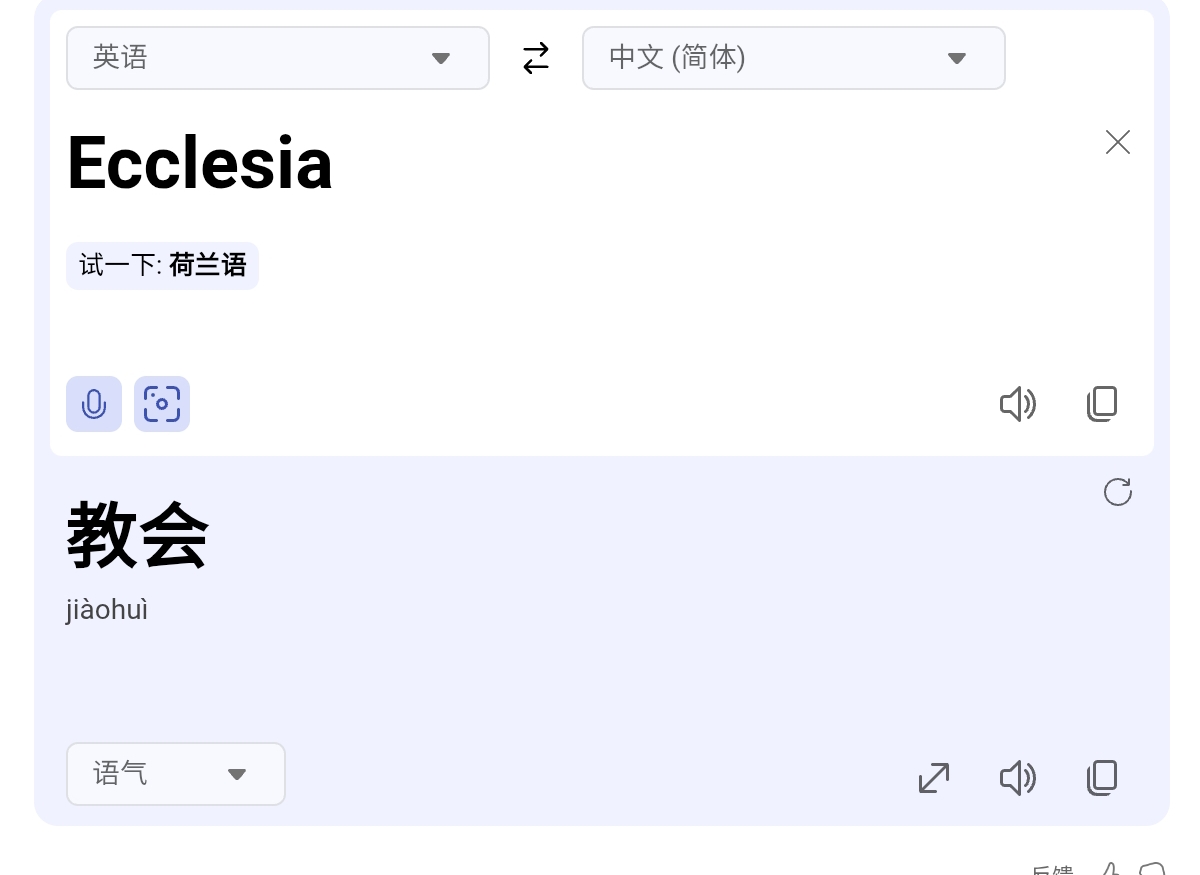The image size is (1200, 875).
Task: Copy the translated text 教会
Action: [1102, 777]
